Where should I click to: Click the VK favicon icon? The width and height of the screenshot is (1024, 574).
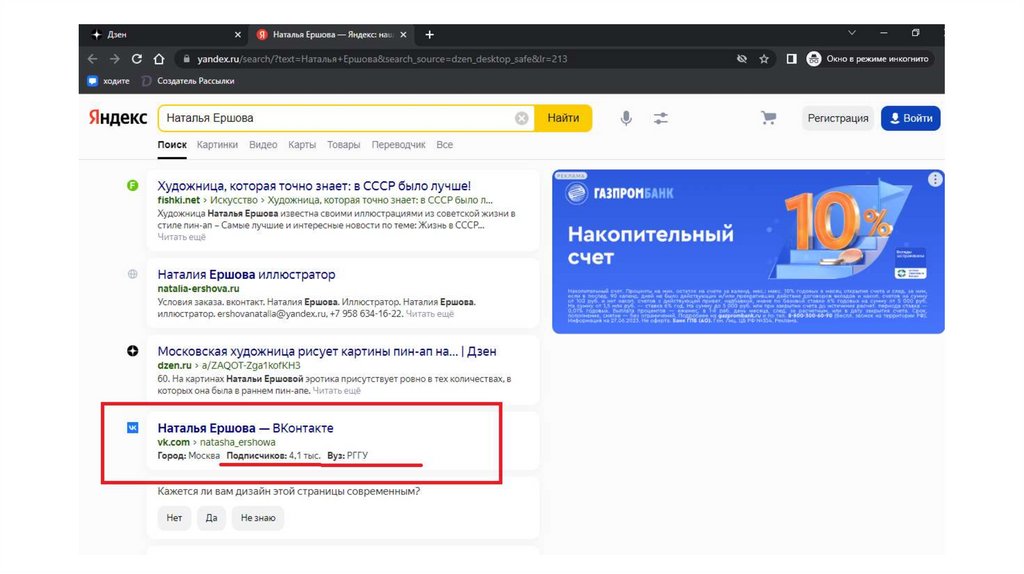pos(133,428)
